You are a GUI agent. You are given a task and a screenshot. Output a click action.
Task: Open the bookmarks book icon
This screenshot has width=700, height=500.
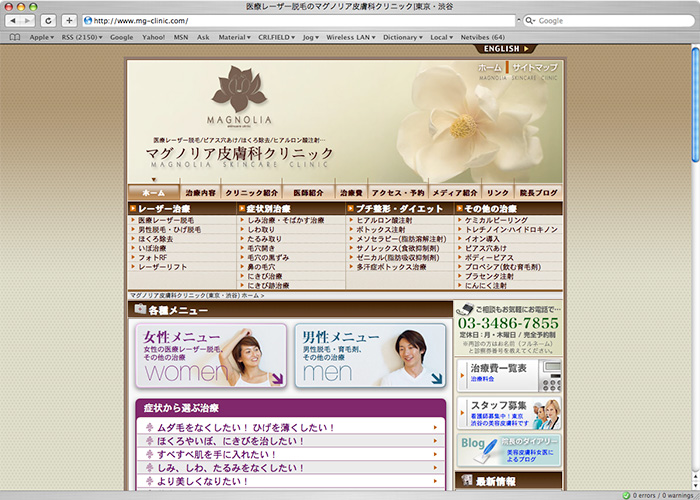click(x=15, y=38)
